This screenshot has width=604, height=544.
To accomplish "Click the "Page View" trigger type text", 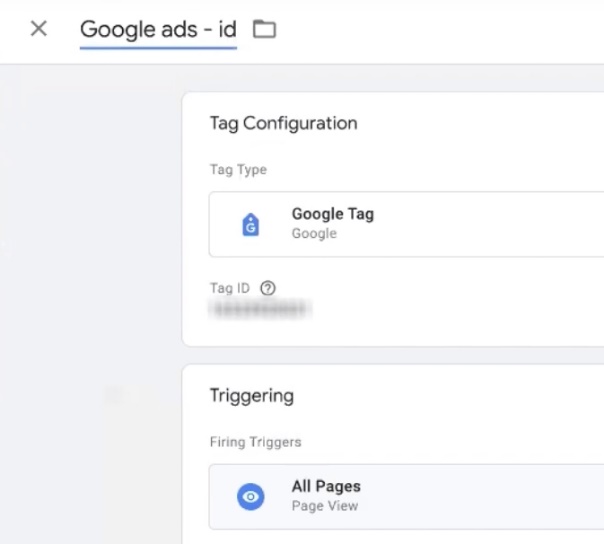I will [324, 506].
